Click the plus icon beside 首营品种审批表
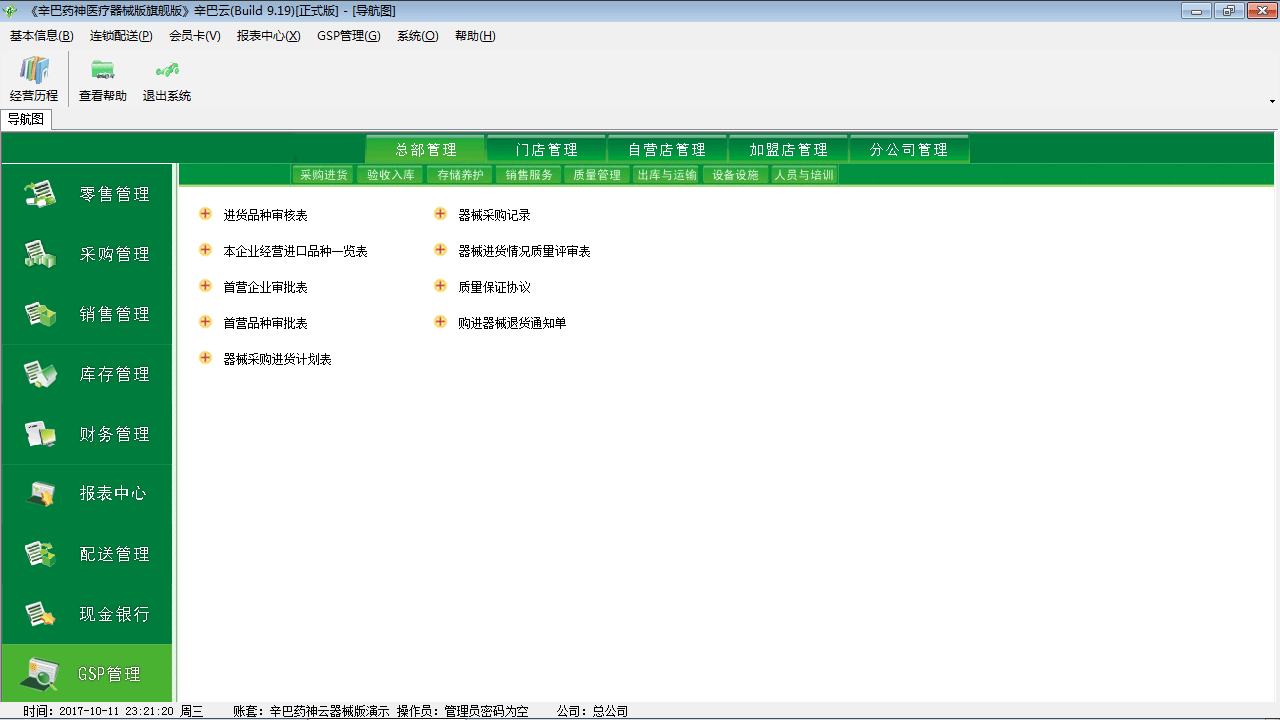This screenshot has height=720, width=1280. coord(205,322)
